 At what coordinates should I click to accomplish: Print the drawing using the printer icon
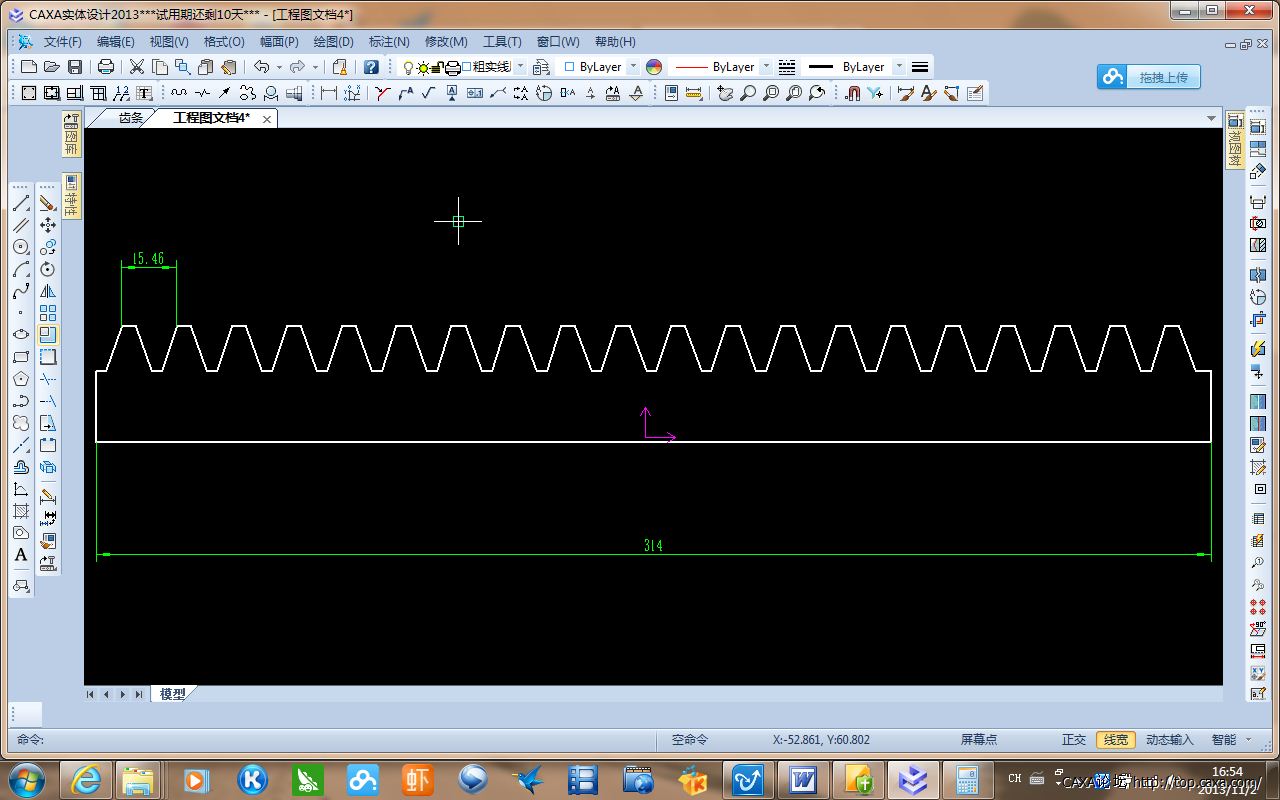pyautogui.click(x=106, y=67)
